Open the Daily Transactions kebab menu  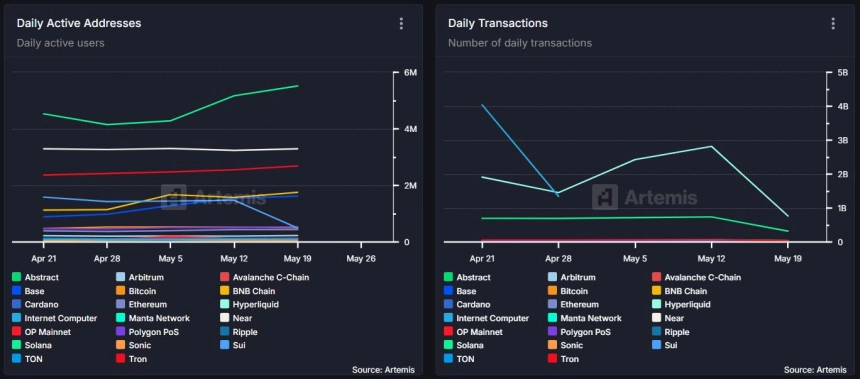coord(833,24)
